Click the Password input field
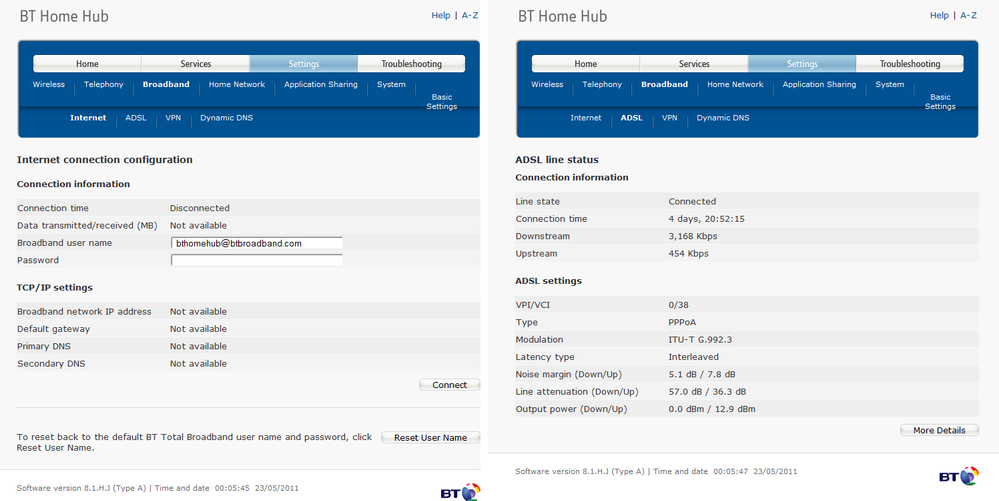The image size is (999, 501). 257,260
